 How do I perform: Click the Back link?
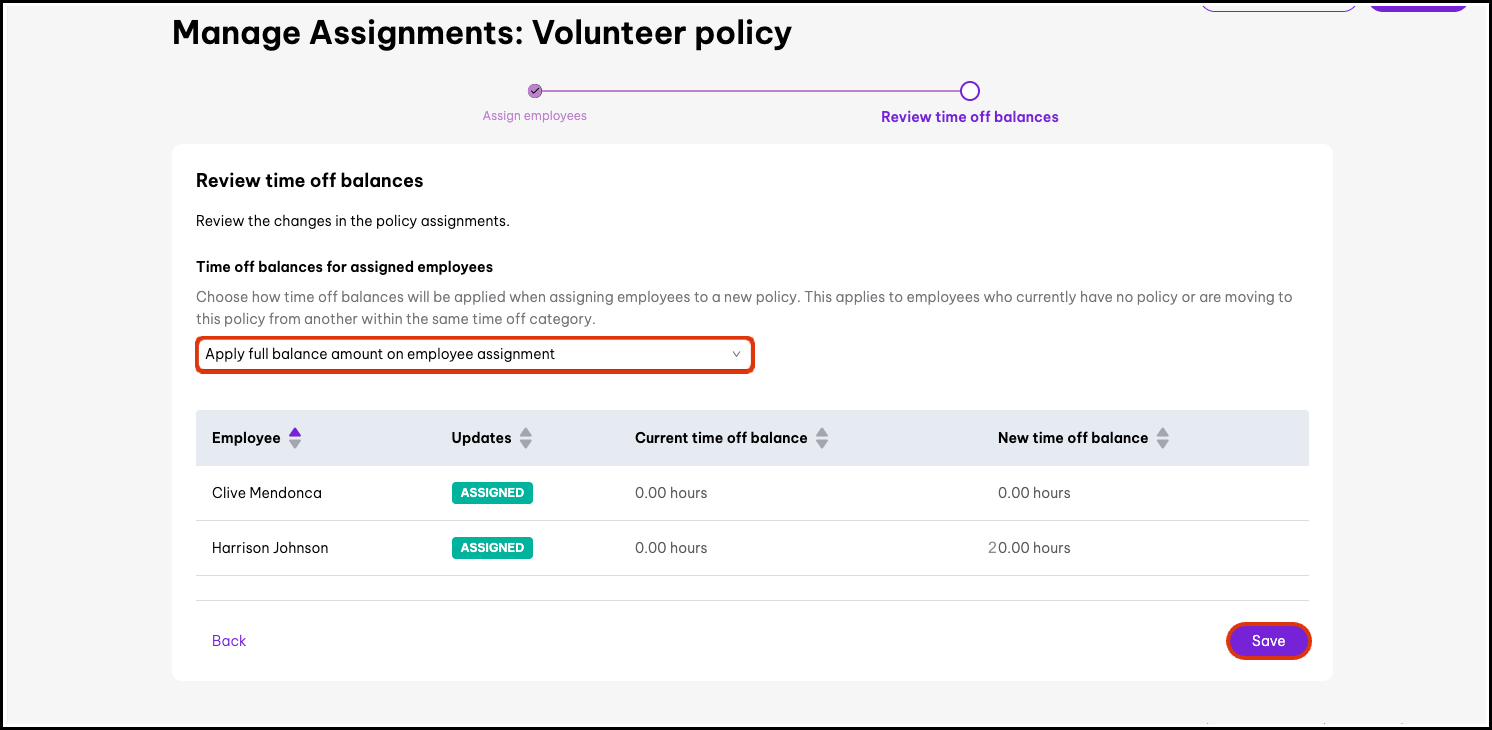point(229,641)
